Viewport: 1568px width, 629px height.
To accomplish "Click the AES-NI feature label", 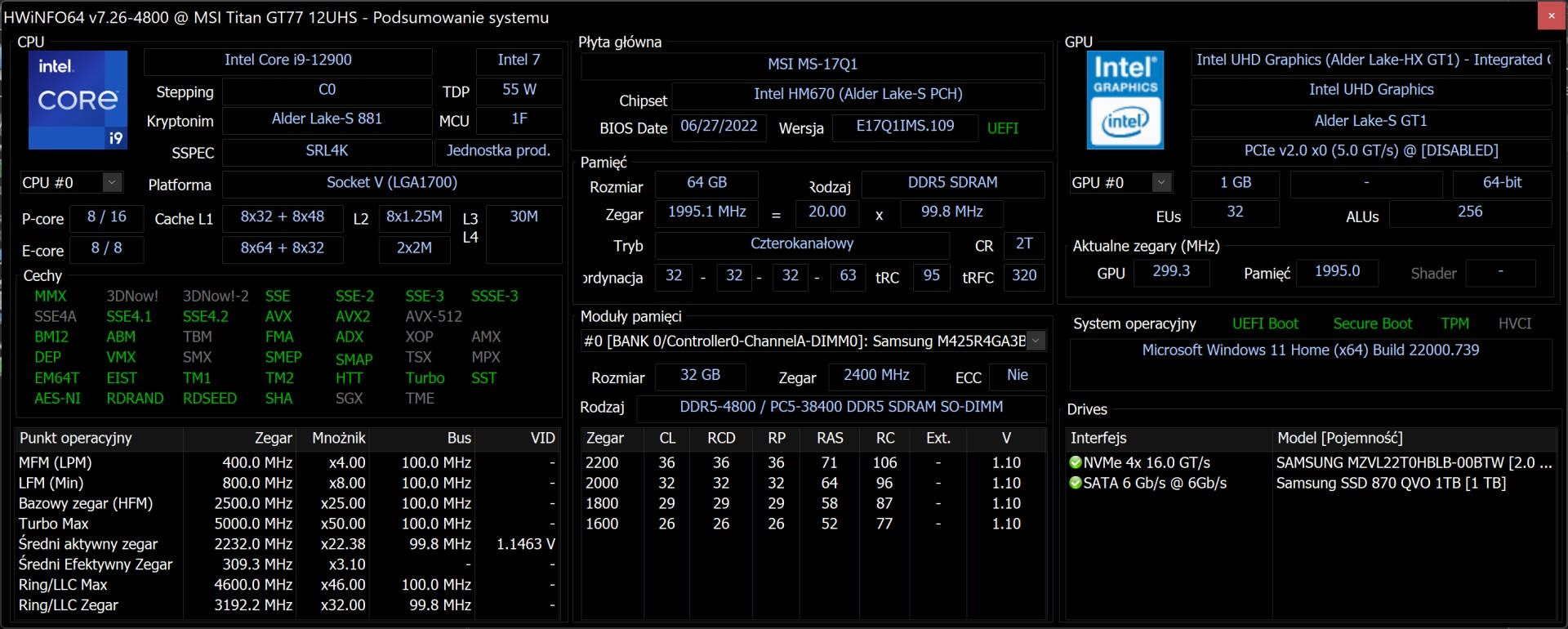I will click(57, 399).
